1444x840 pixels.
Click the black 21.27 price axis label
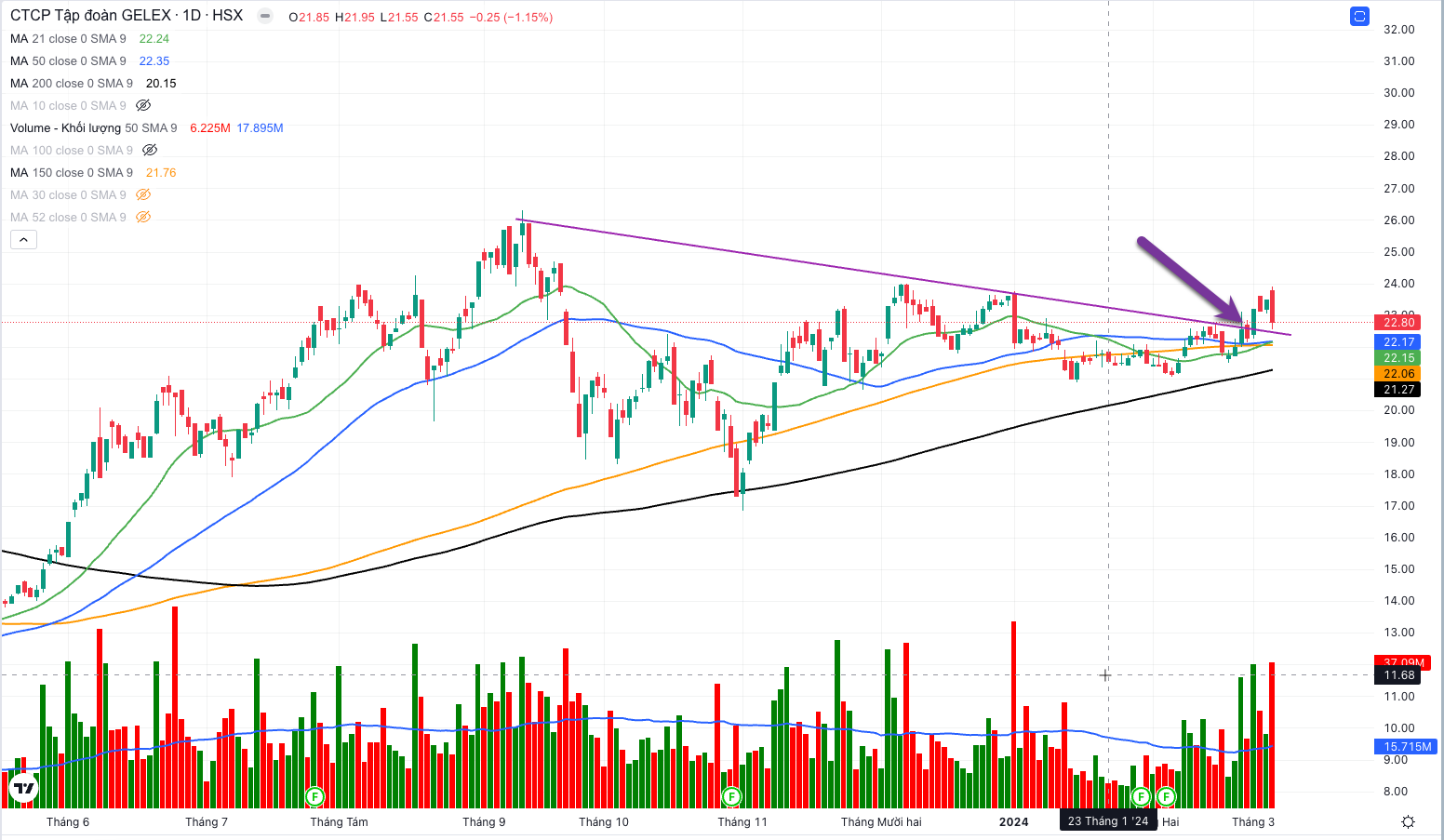(x=1398, y=389)
